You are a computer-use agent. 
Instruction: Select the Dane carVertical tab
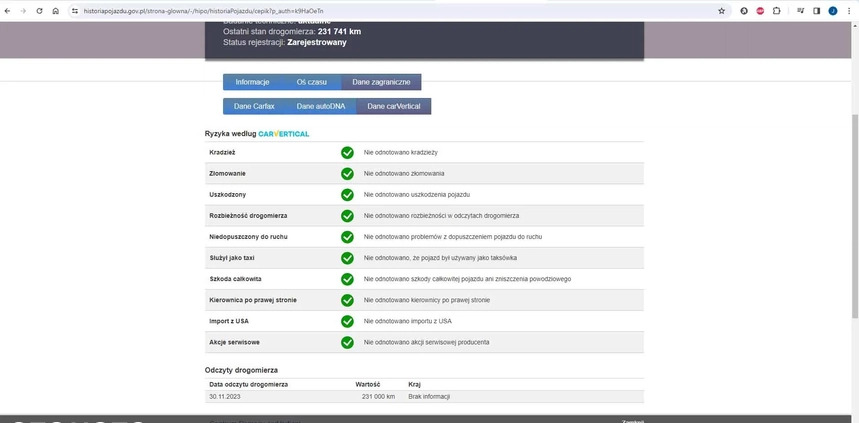pyautogui.click(x=394, y=106)
